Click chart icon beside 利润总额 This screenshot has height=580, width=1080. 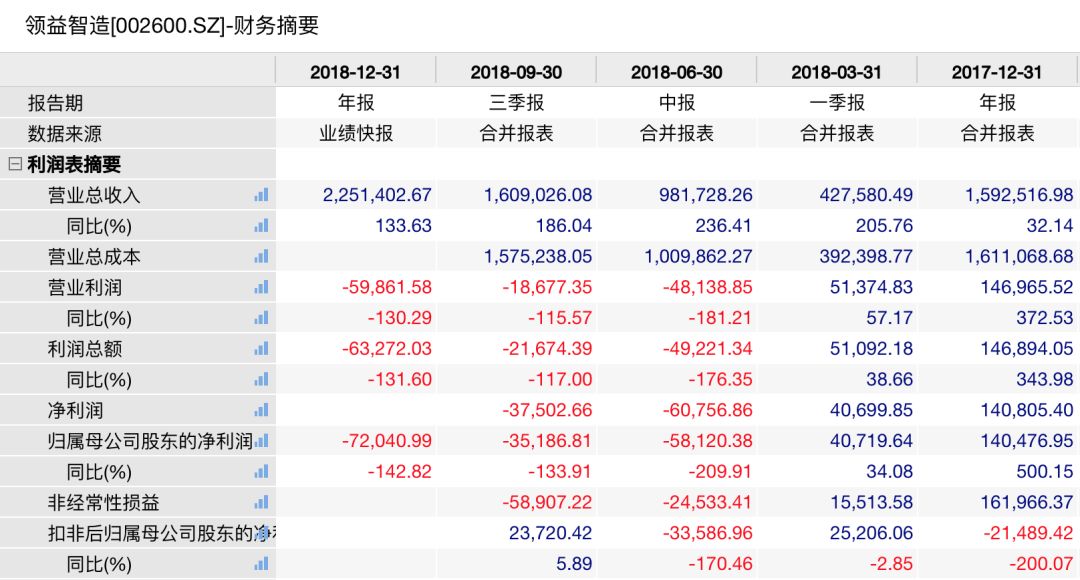(261, 349)
